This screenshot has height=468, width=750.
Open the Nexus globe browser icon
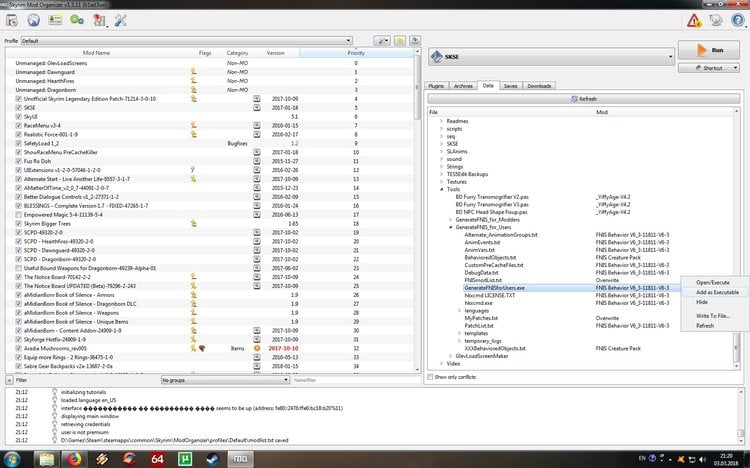point(33,20)
